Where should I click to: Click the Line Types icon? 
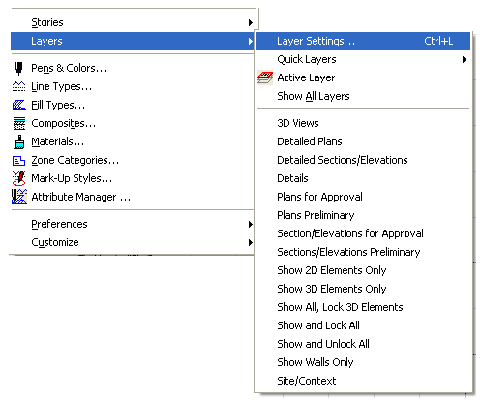19,86
